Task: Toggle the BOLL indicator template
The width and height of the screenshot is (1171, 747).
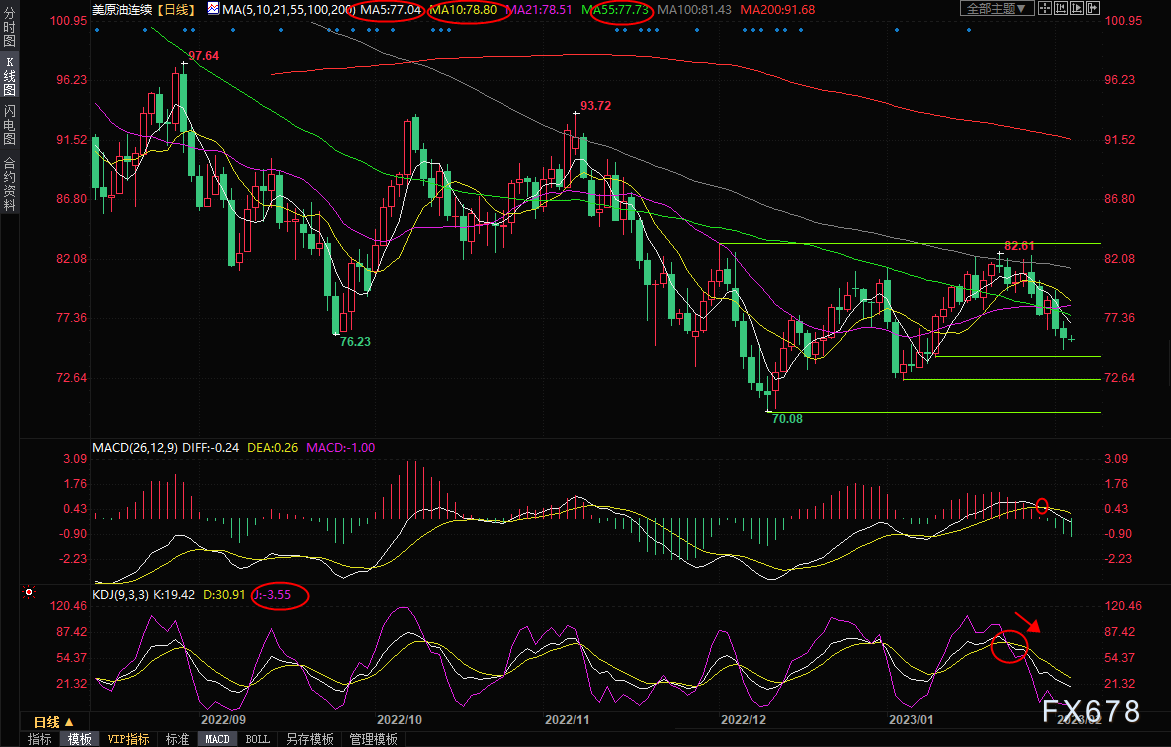Action: point(257,739)
